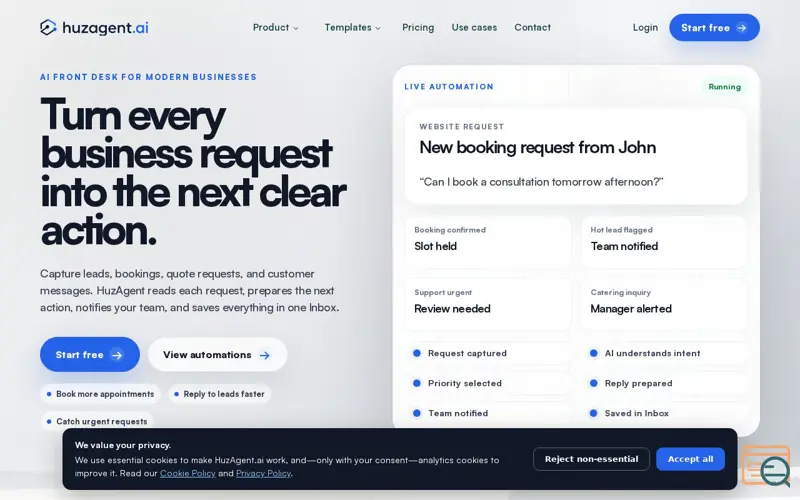Accept all cookies
The image size is (800, 500).
tap(690, 459)
